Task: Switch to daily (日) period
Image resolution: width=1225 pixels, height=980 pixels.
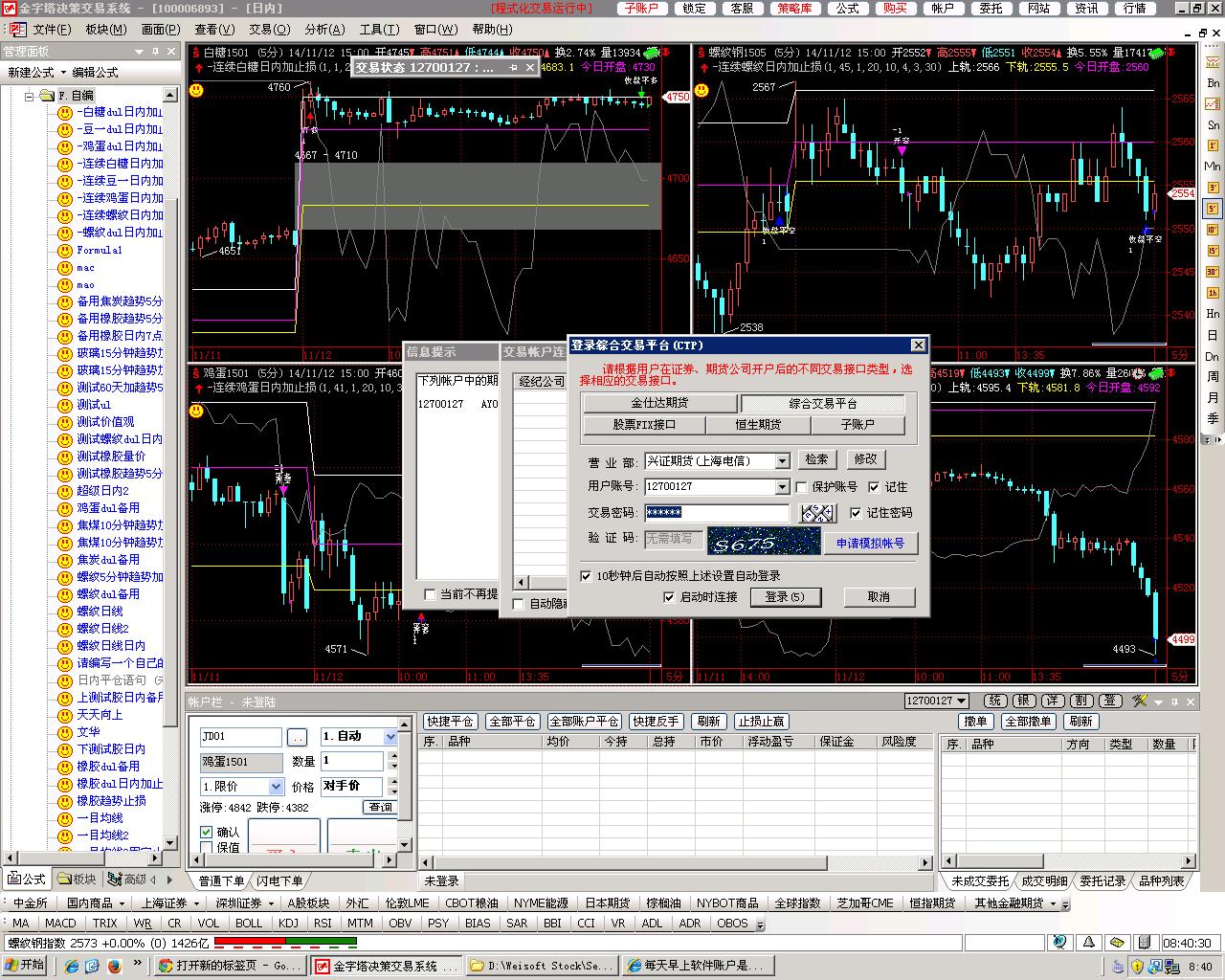Action: [1213, 335]
